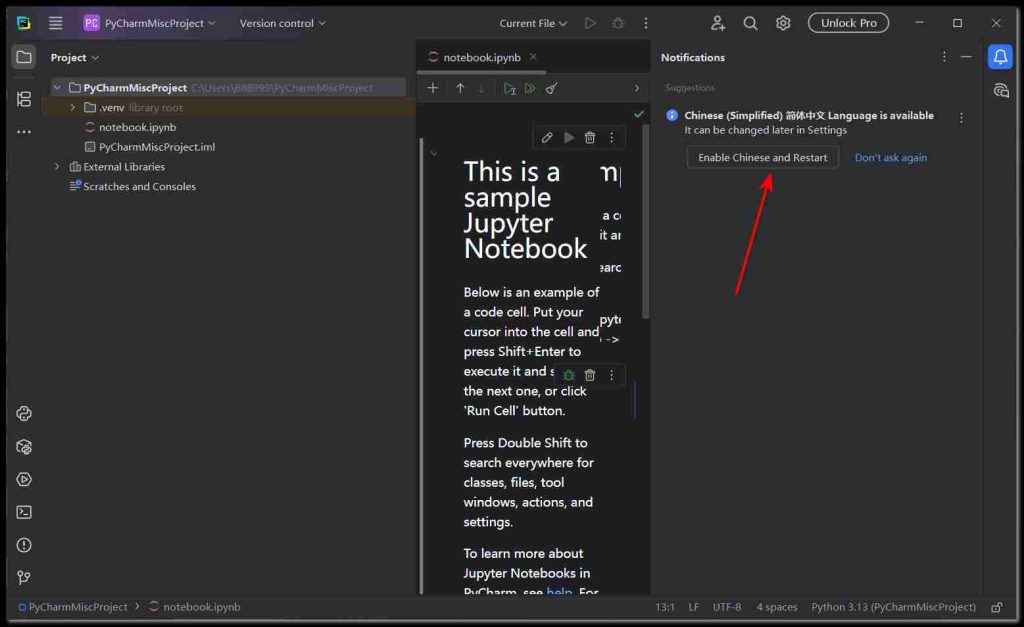
Task: Toggle the read-only lock in status bar
Action: pyautogui.click(x=996, y=607)
